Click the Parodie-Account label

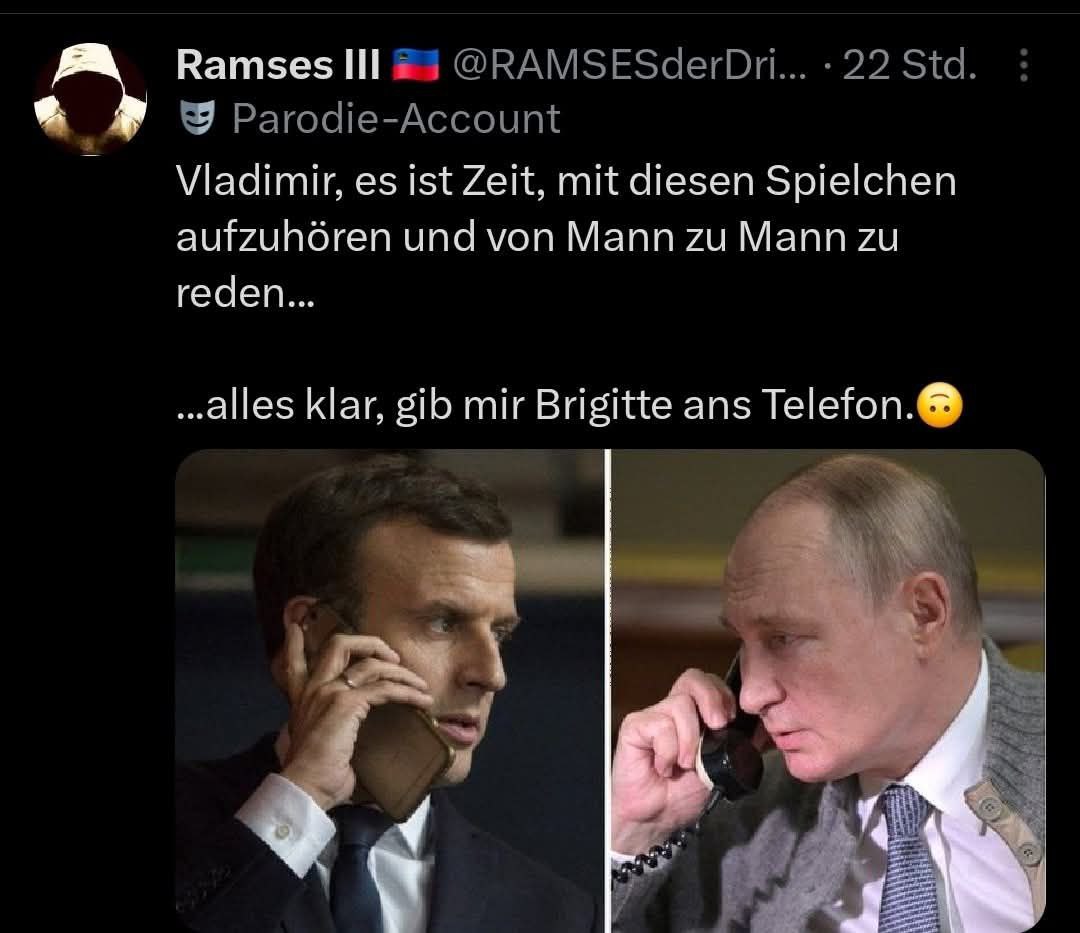click(396, 118)
